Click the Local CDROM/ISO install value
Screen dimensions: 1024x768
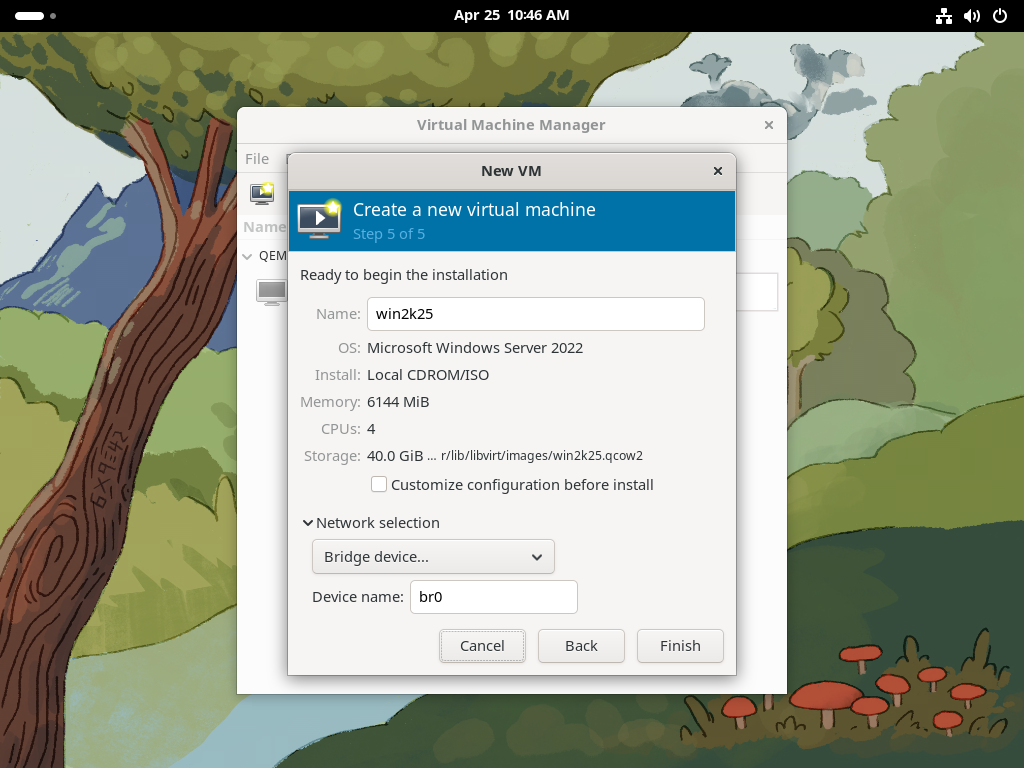[x=428, y=375]
